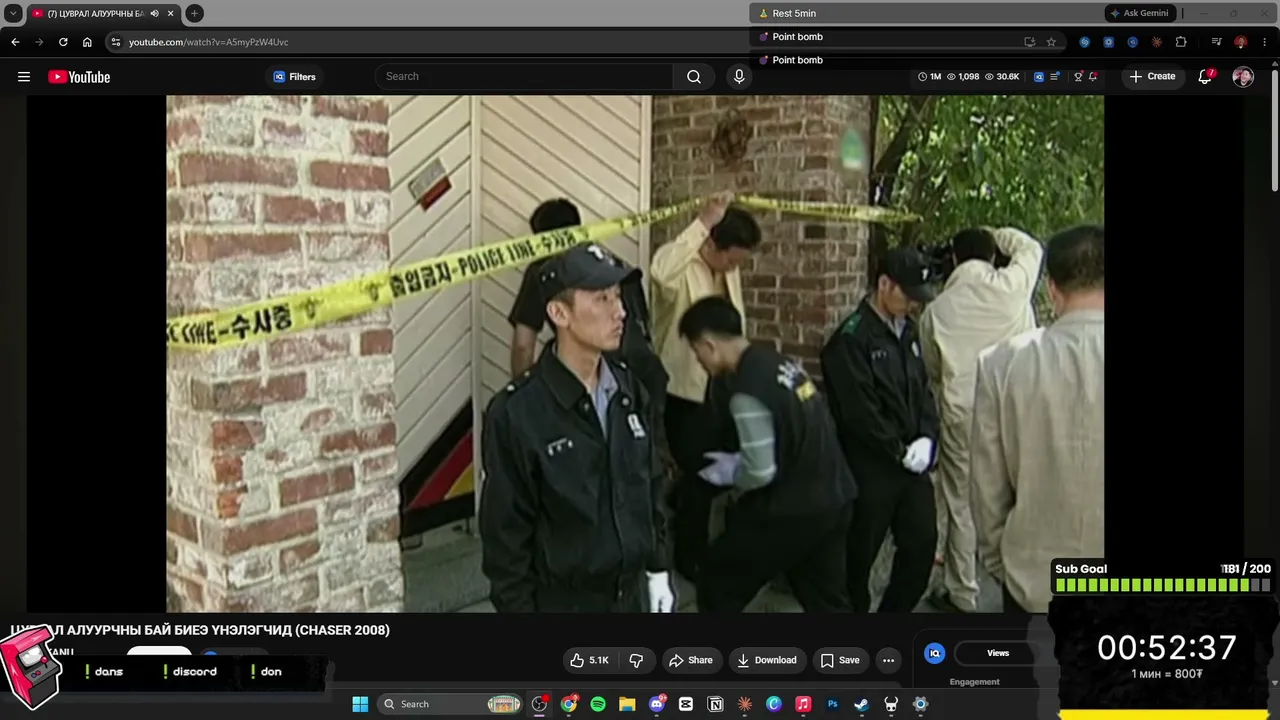The height and width of the screenshot is (720, 1280).
Task: Open Steam from the taskbar
Action: pyautogui.click(x=861, y=704)
